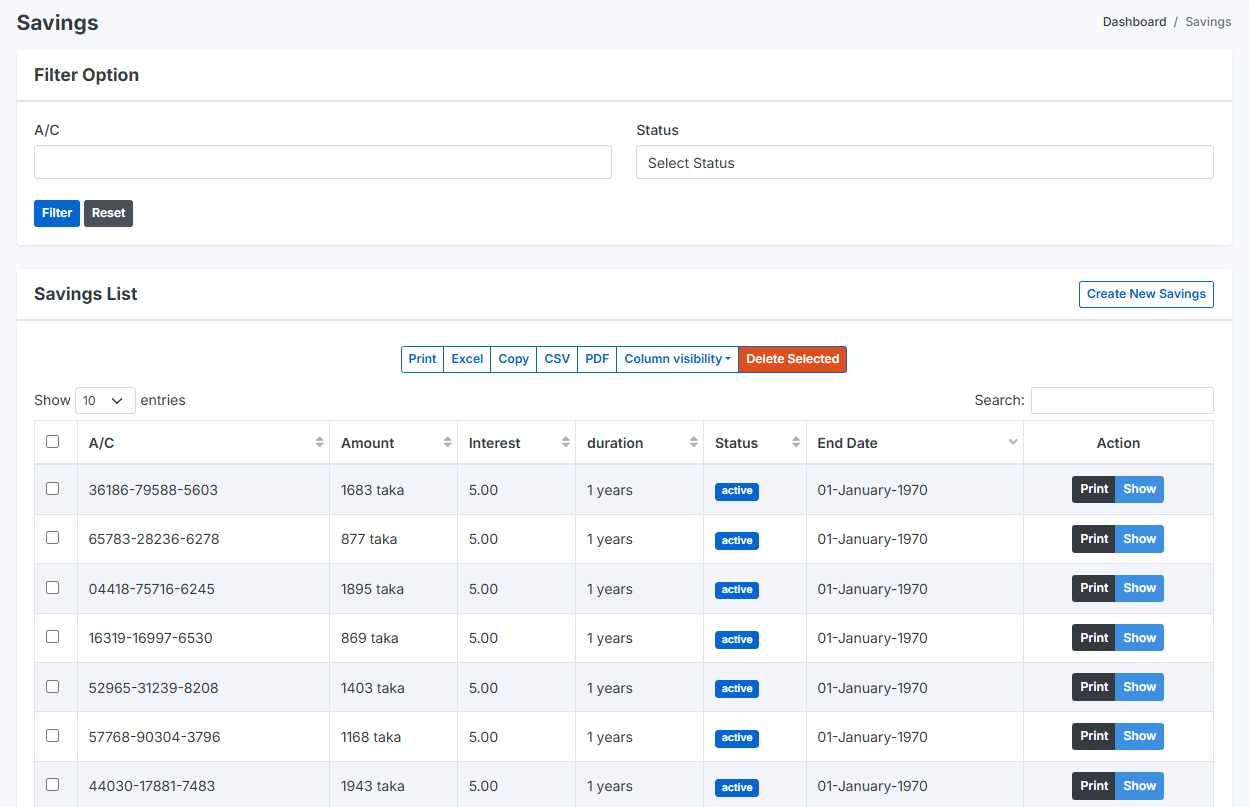
Task: Show details for 57768-90304-3796
Action: 1139,736
